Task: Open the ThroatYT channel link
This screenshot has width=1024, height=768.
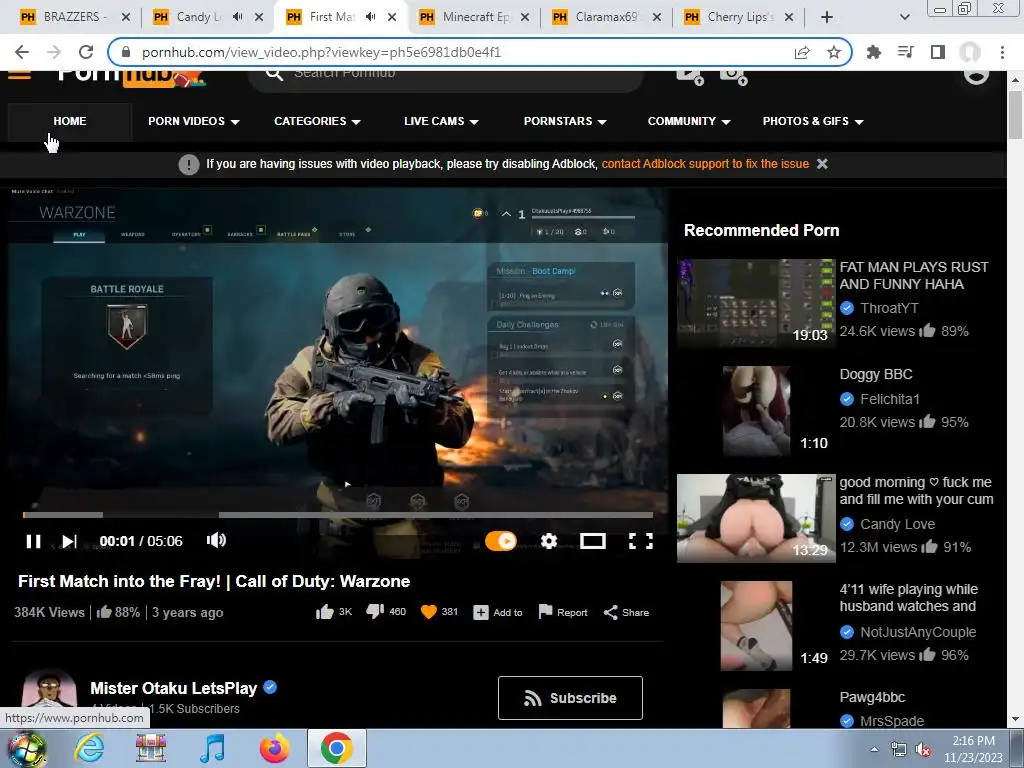Action: pos(889,308)
